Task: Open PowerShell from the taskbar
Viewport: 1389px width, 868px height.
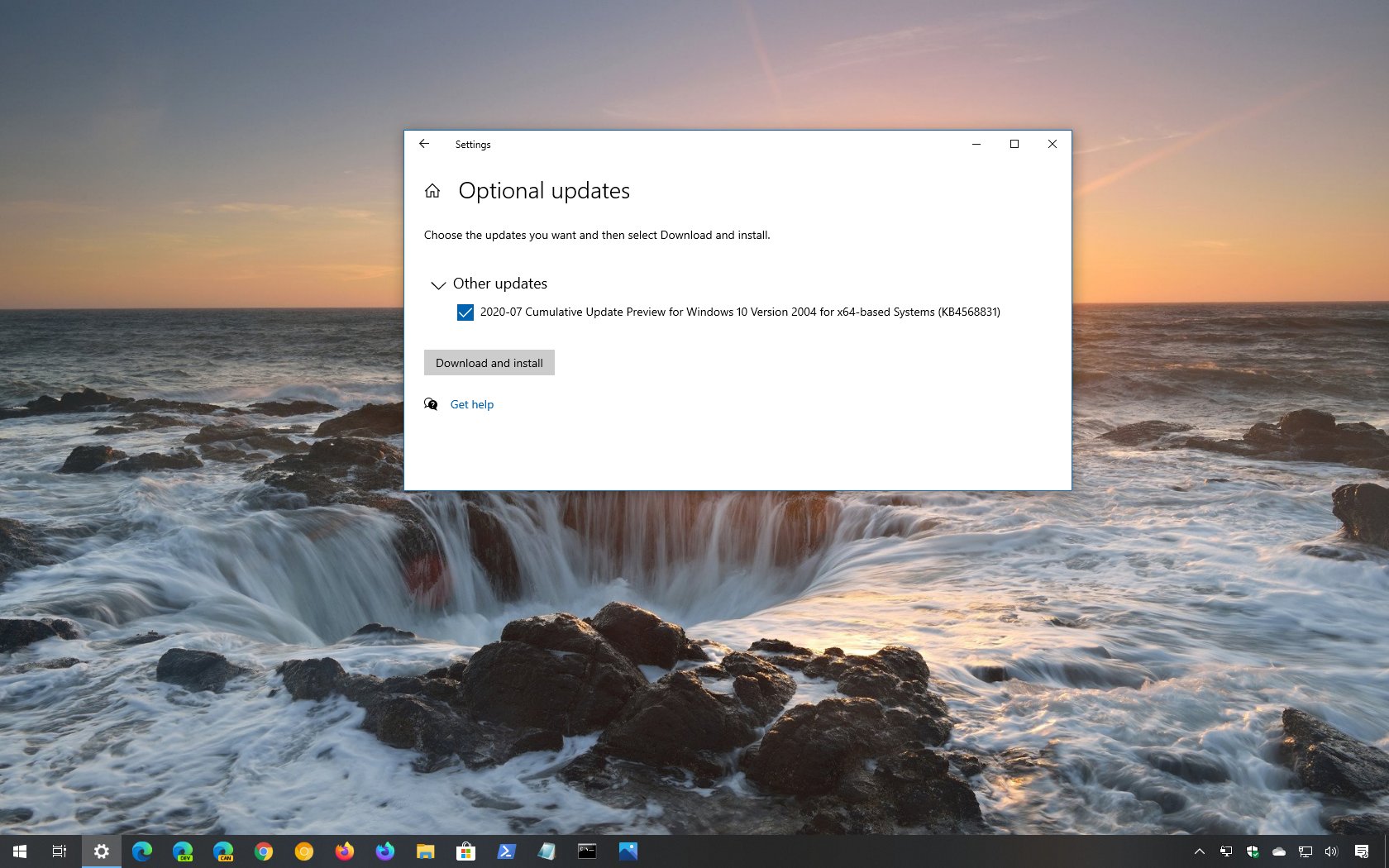Action: click(x=506, y=851)
